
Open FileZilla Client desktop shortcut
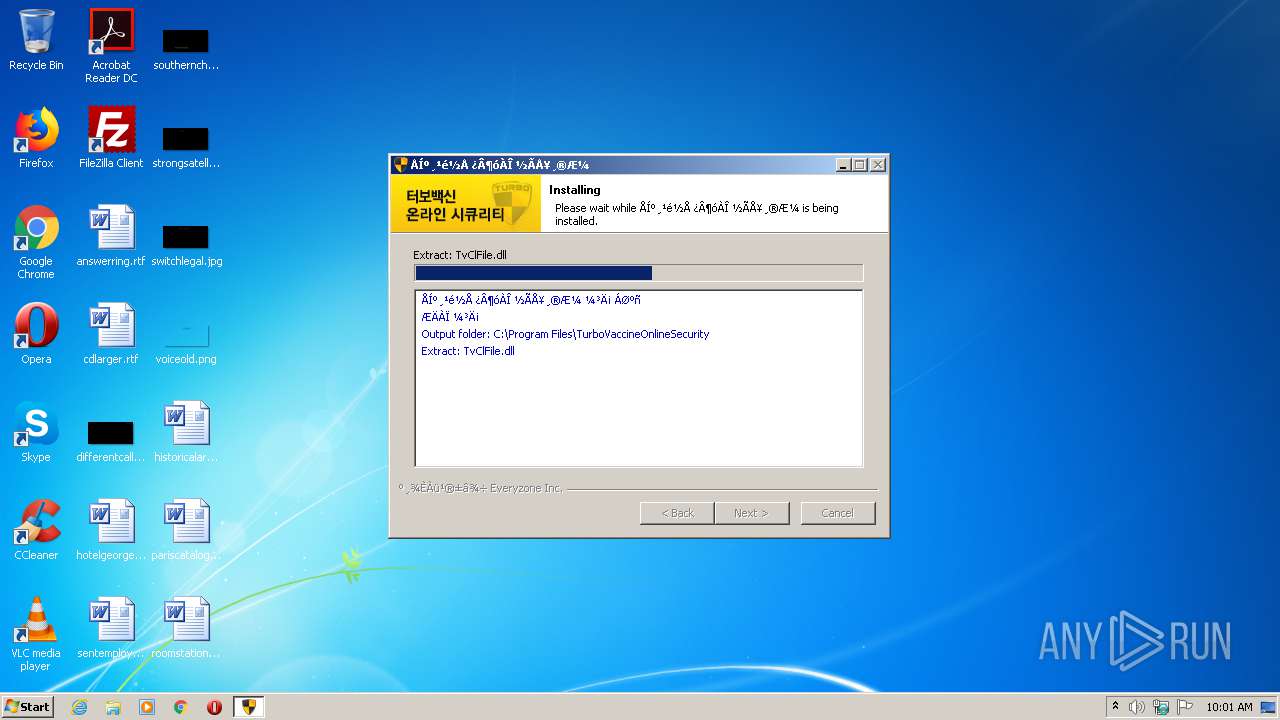pyautogui.click(x=111, y=138)
